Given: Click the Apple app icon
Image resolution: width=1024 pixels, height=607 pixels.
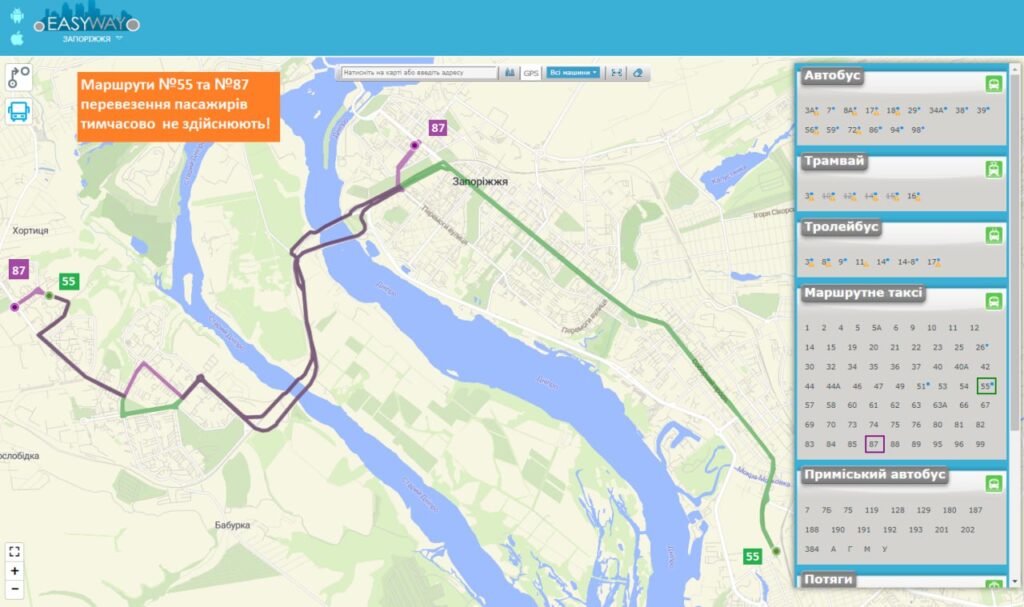Looking at the screenshot, I should tap(17, 38).
